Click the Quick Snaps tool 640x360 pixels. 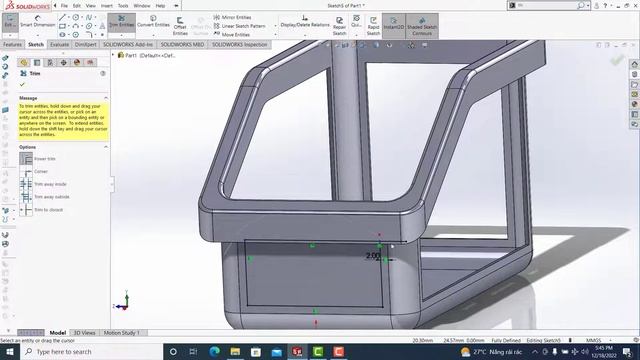click(x=356, y=21)
